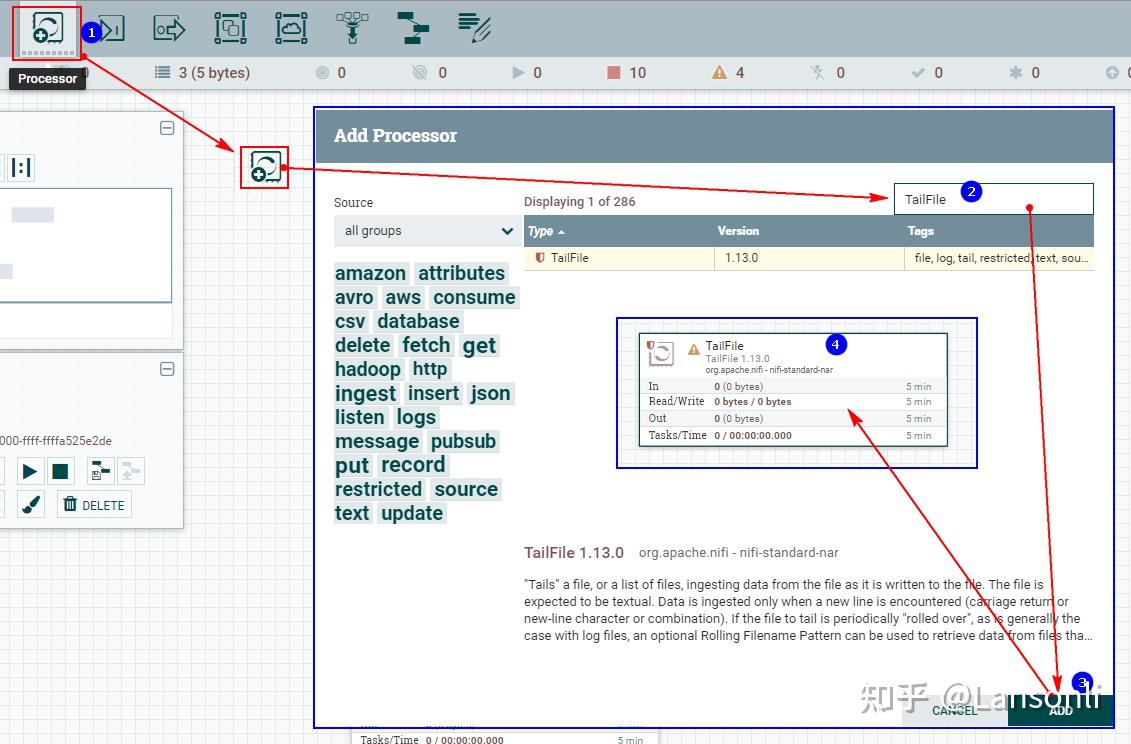The image size is (1131, 744).
Task: Click the locally modified asterisk status icon
Action: pos(1016,72)
